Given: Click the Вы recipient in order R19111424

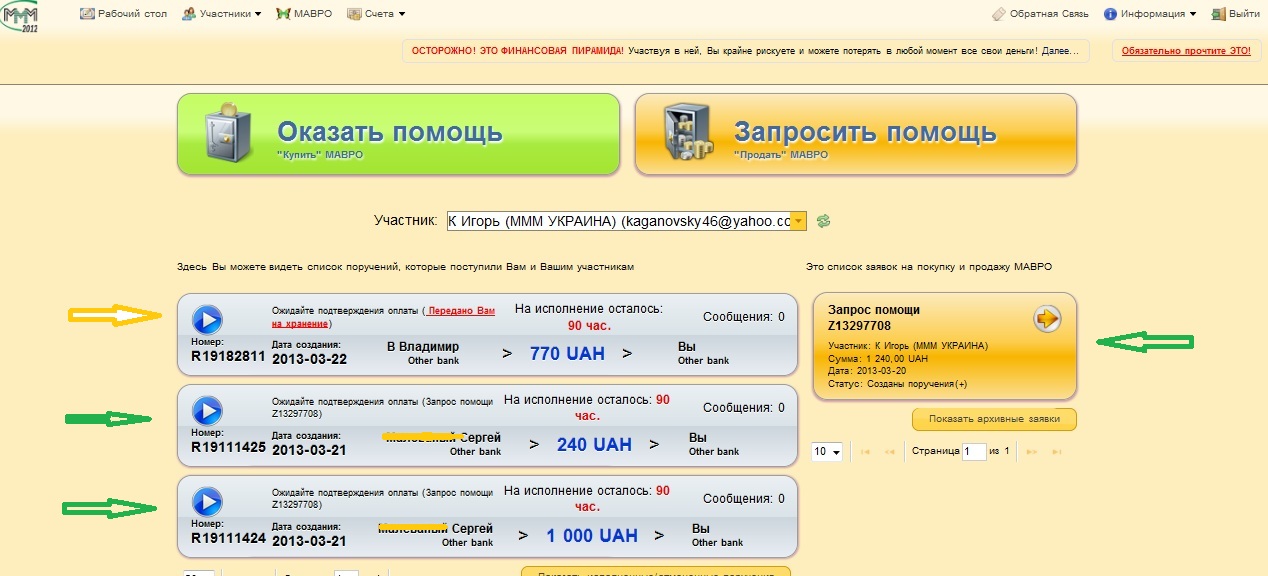Looking at the screenshot, I should coord(701,528).
